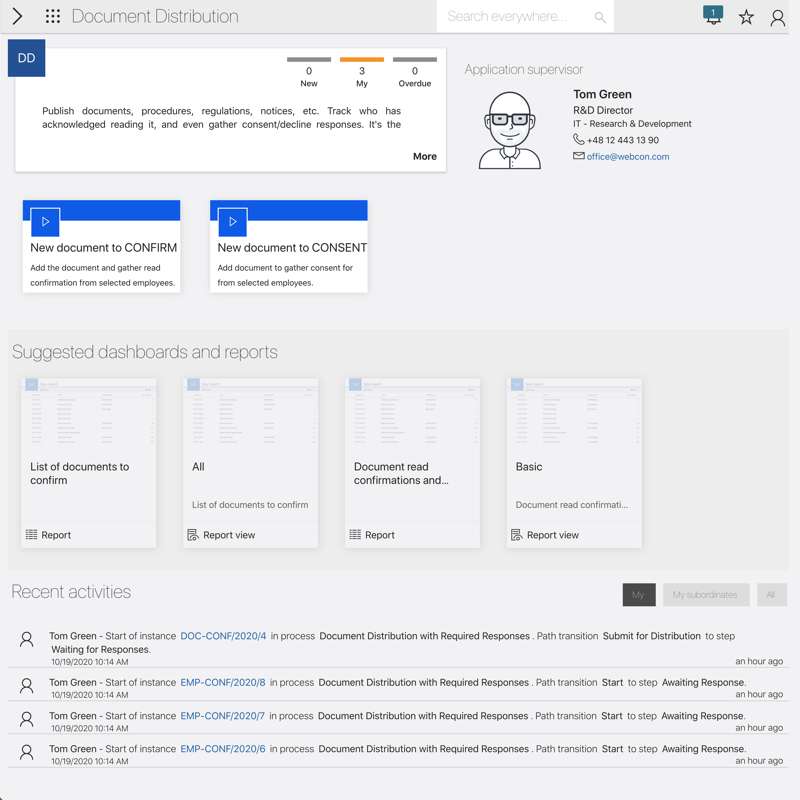800x800 pixels.
Task: Expand the side navigation chevron
Action: [x=17, y=17]
